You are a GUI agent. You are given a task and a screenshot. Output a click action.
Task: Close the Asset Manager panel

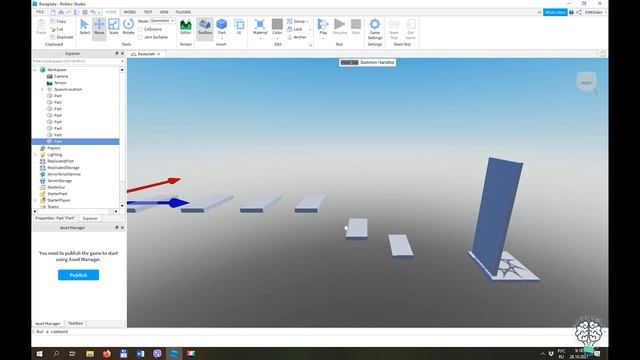pos(122,228)
